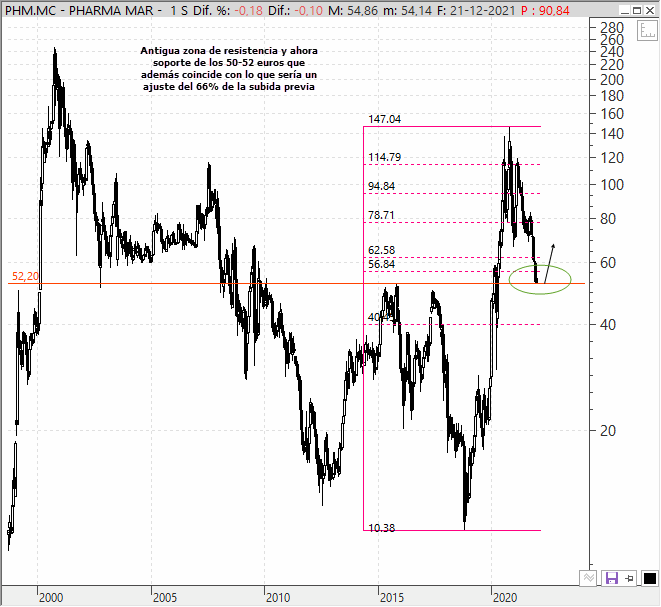Select the Fibonacci label 62.58
661x607 pixels.
(x=382, y=250)
